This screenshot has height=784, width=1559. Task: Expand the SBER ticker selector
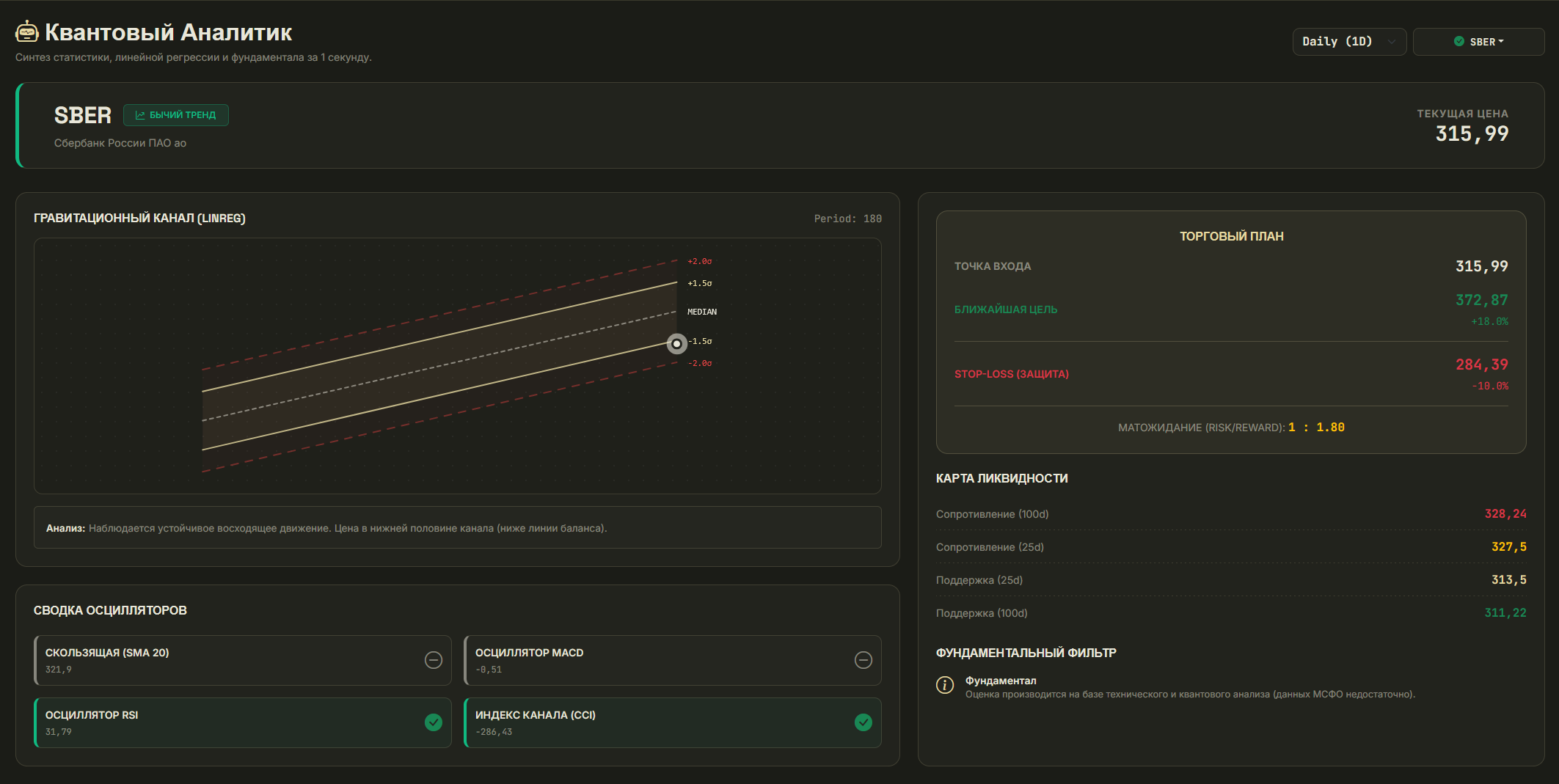coord(1478,42)
